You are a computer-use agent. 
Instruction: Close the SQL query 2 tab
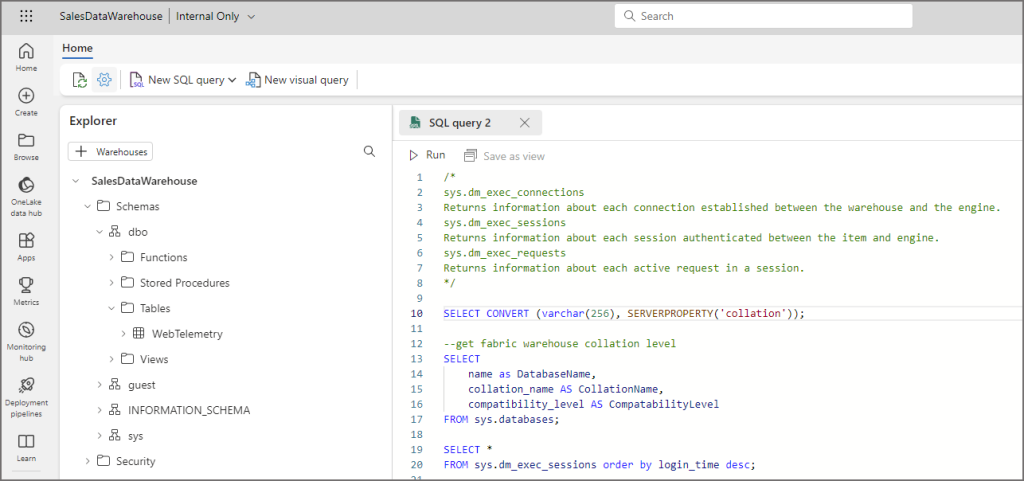pyautogui.click(x=524, y=123)
